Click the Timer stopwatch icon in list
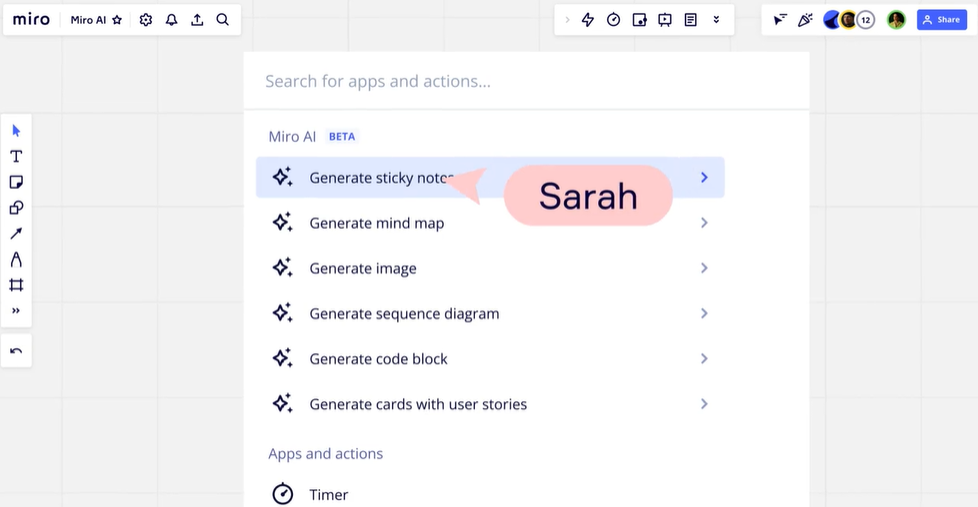The image size is (978, 507). (283, 493)
